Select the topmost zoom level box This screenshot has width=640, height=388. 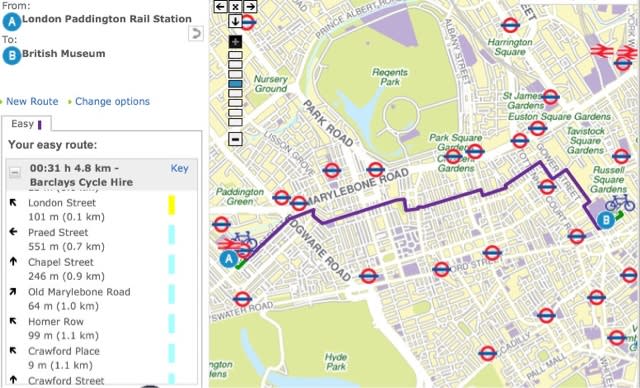tap(235, 55)
